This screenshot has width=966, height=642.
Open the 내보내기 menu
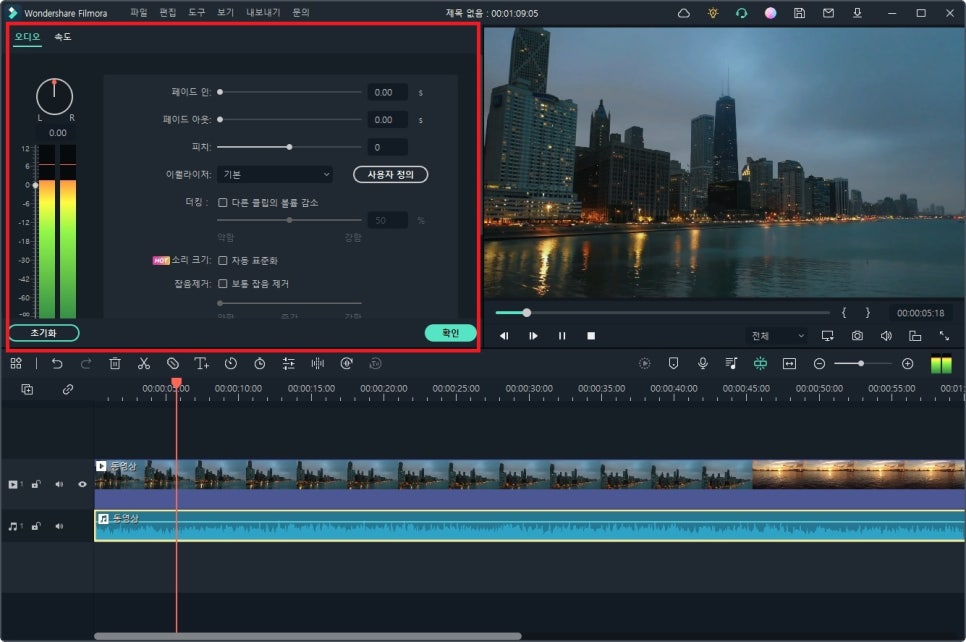(263, 13)
